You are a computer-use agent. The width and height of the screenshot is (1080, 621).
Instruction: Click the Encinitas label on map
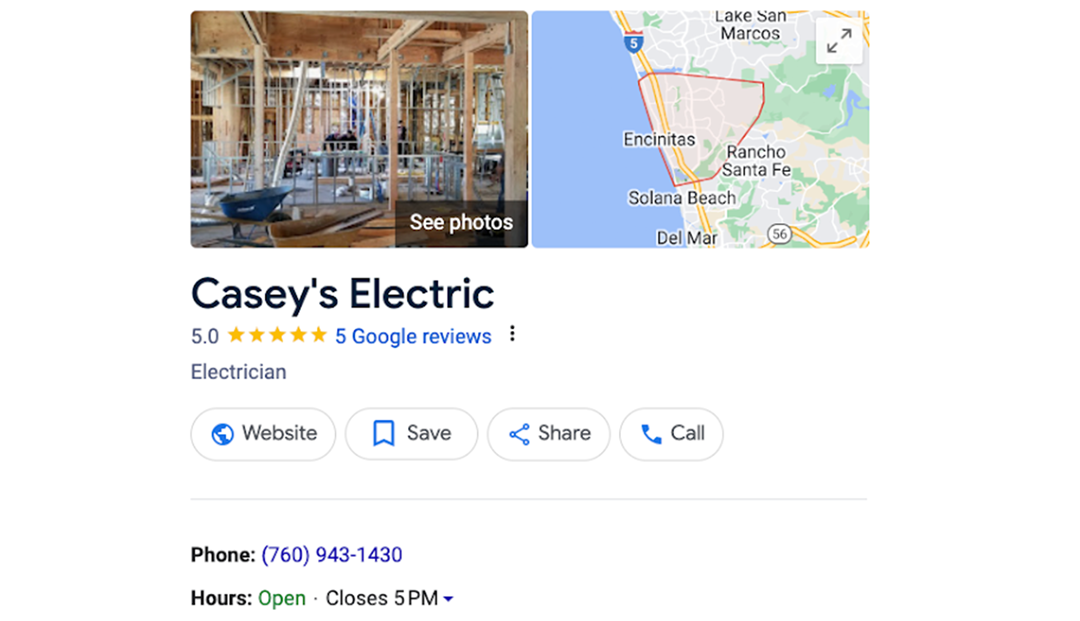pyautogui.click(x=658, y=140)
